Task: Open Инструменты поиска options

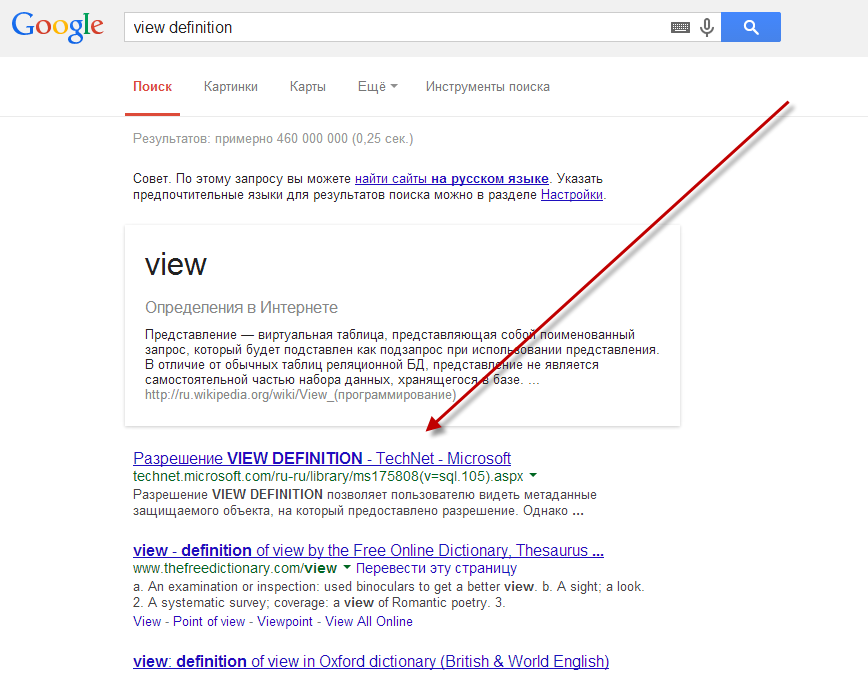Action: click(487, 87)
